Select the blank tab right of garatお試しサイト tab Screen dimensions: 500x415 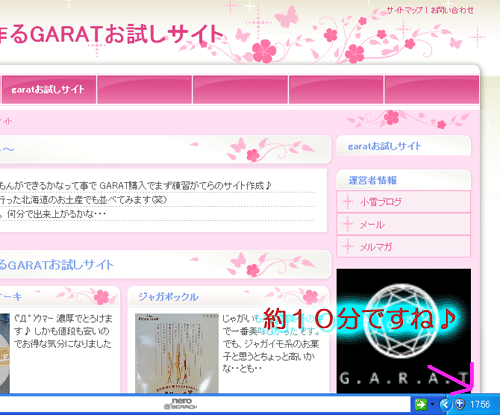click(144, 89)
